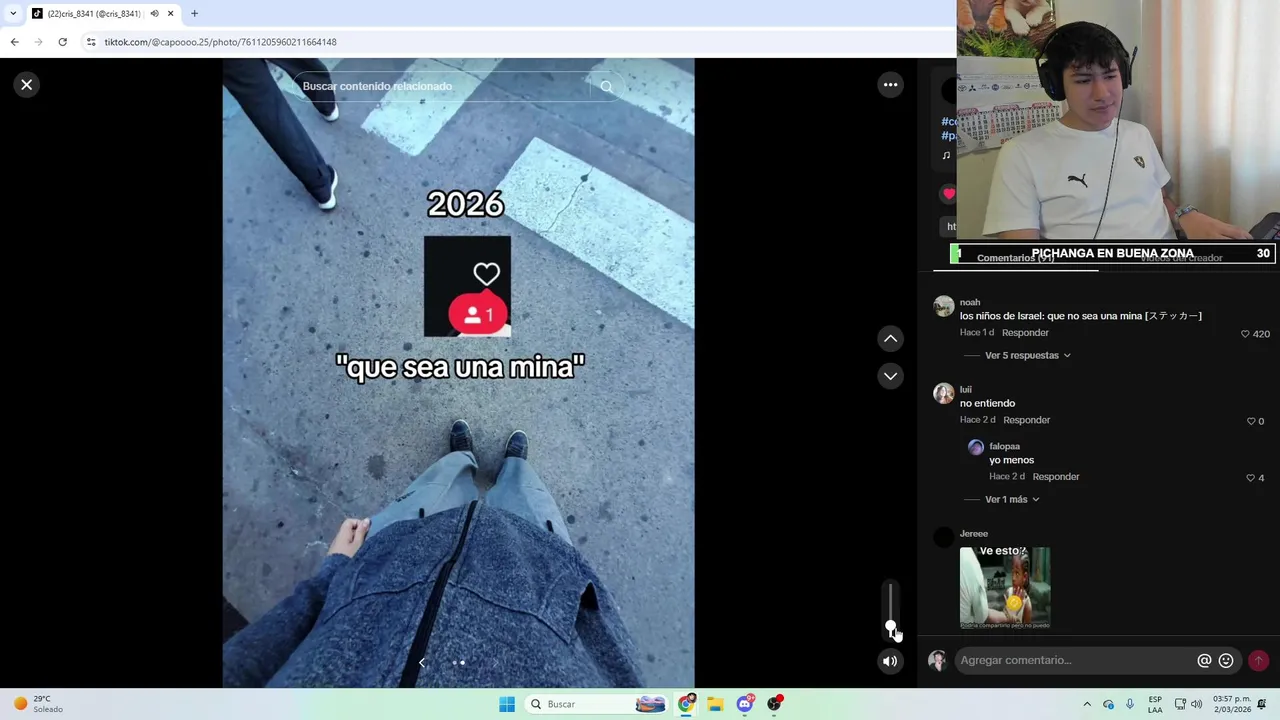
Task: Open Discord from the taskbar
Action: pyautogui.click(x=745, y=704)
